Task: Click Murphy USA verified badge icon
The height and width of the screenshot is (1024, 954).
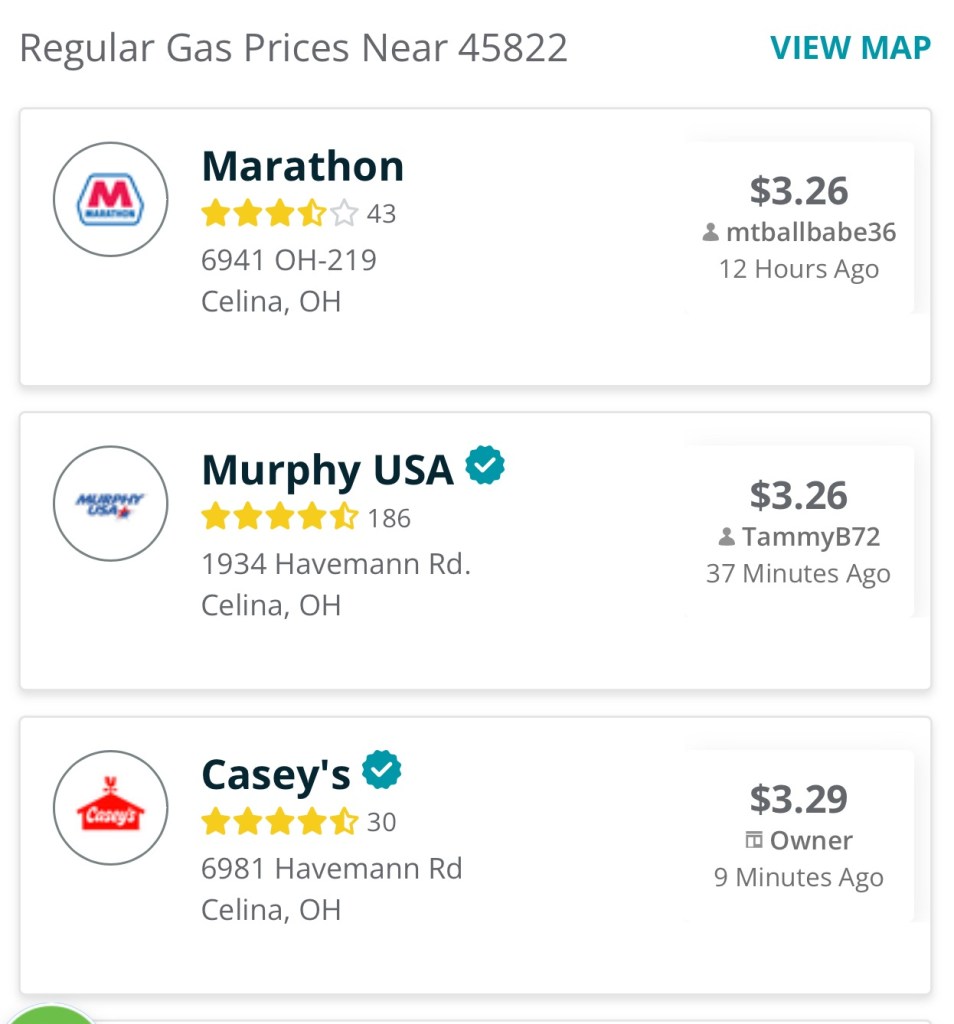Action: 485,465
